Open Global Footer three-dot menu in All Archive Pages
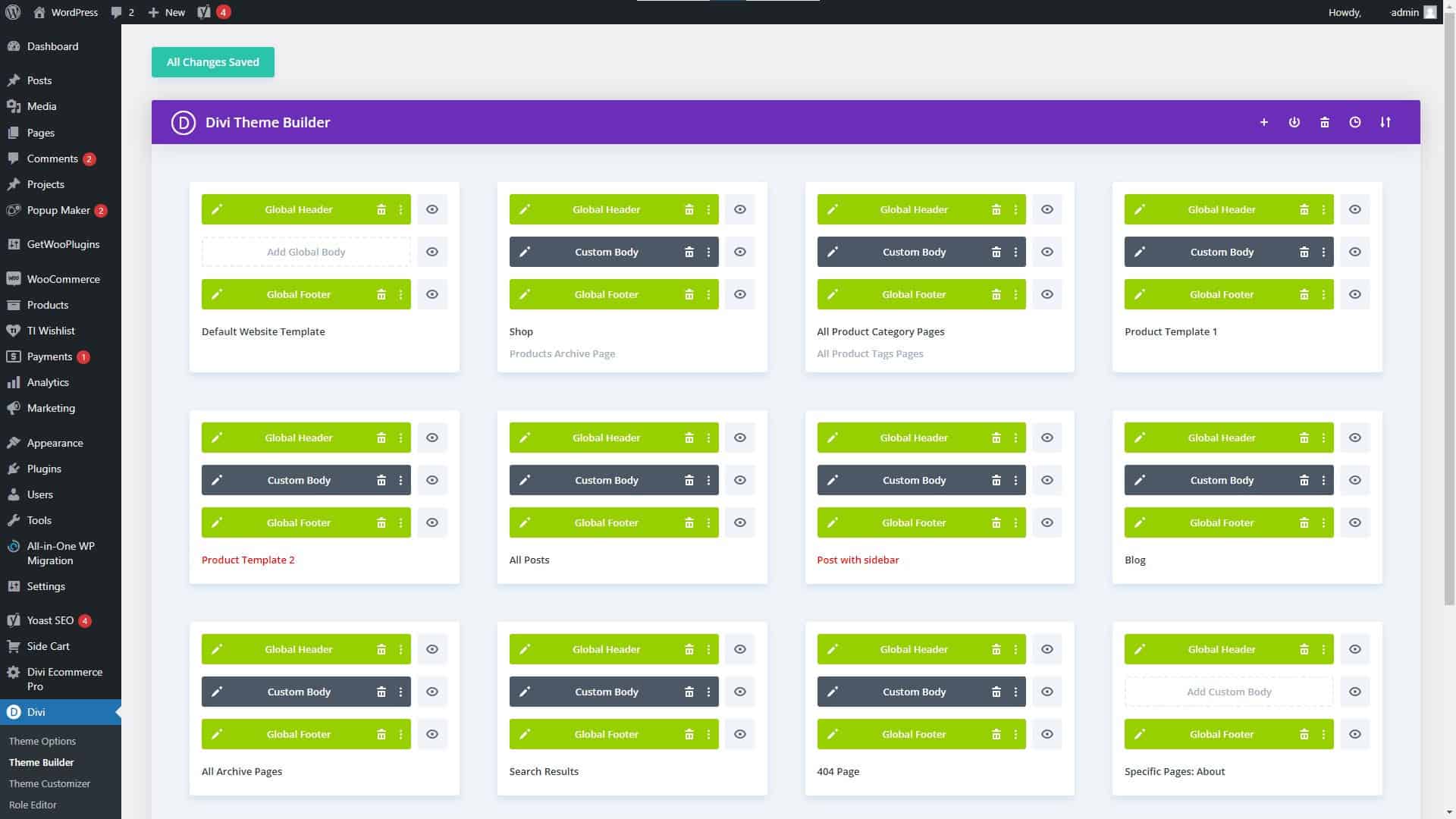The image size is (1456, 819). click(400, 734)
